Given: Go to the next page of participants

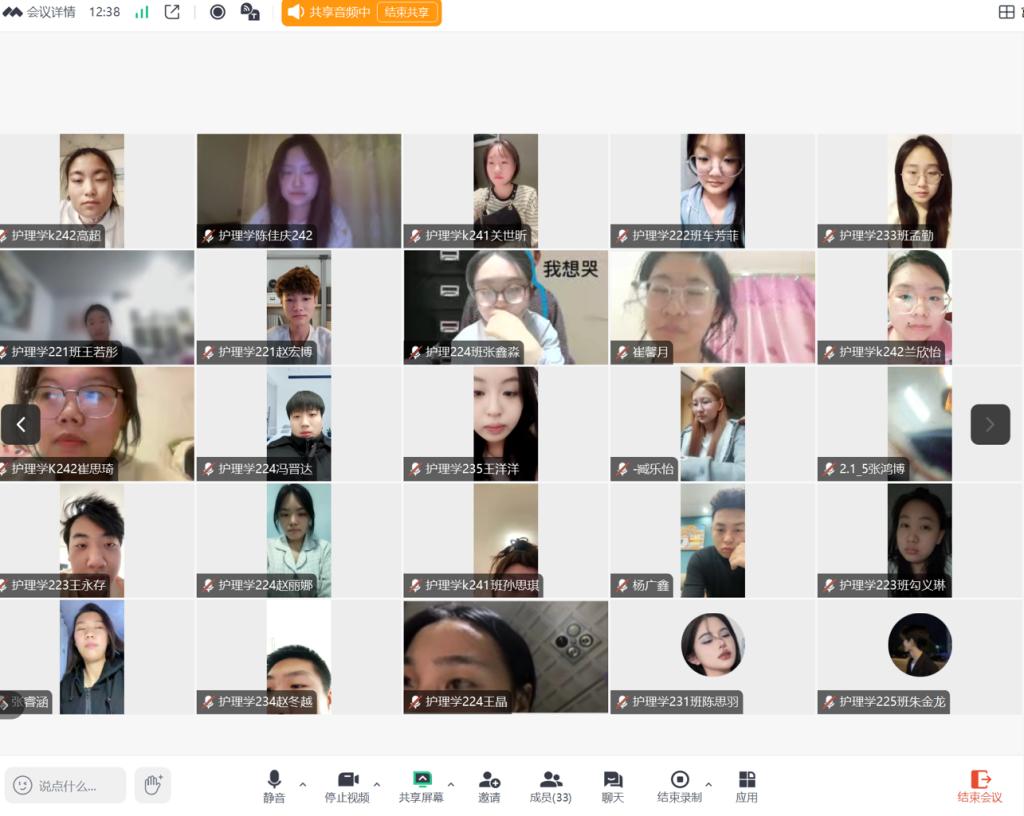Looking at the screenshot, I should [x=990, y=424].
